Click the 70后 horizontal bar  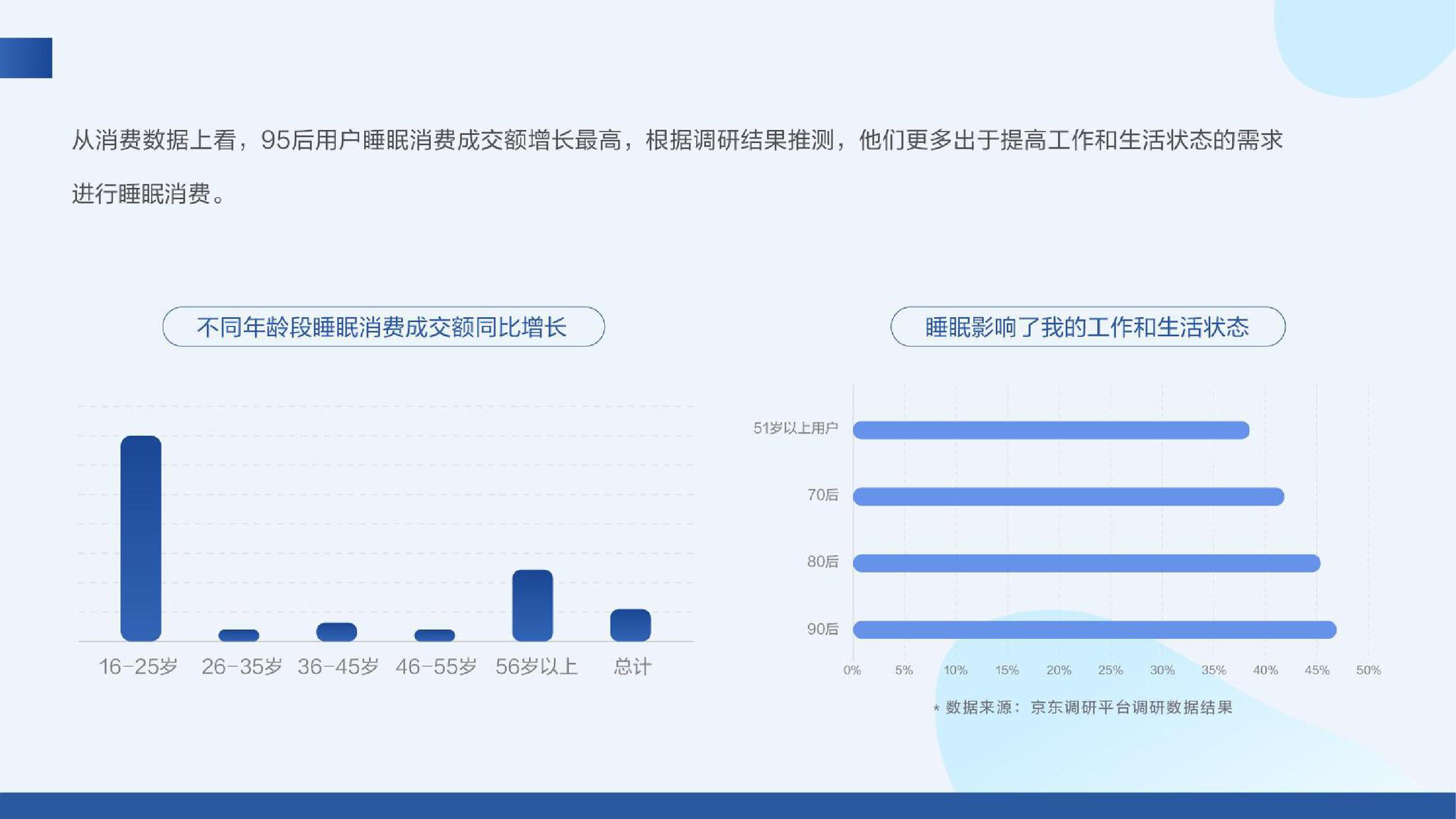click(1069, 497)
